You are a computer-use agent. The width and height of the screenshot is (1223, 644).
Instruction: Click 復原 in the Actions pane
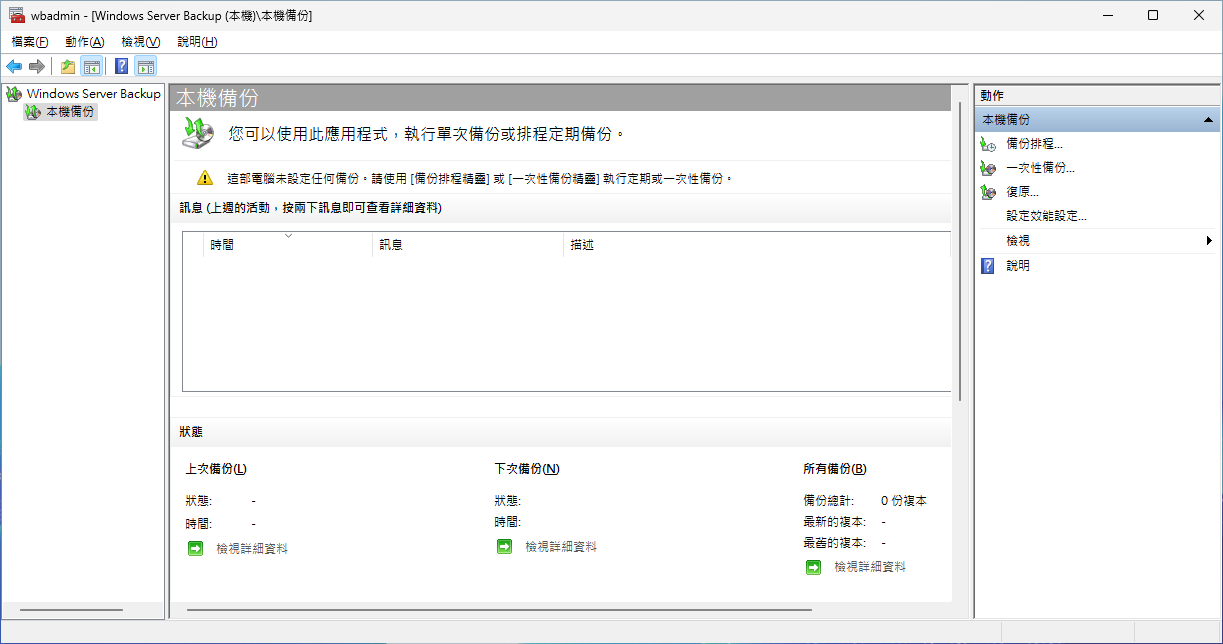[x=1022, y=192]
